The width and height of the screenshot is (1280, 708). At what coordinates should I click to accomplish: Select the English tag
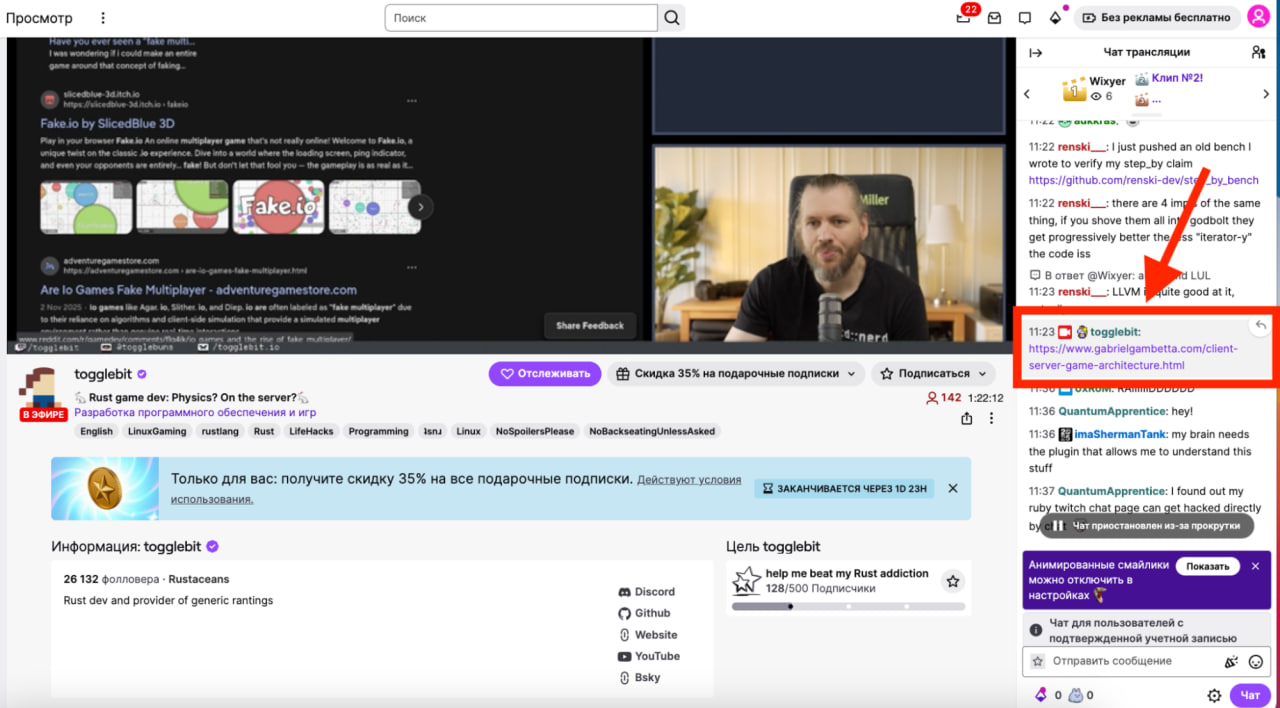click(97, 431)
